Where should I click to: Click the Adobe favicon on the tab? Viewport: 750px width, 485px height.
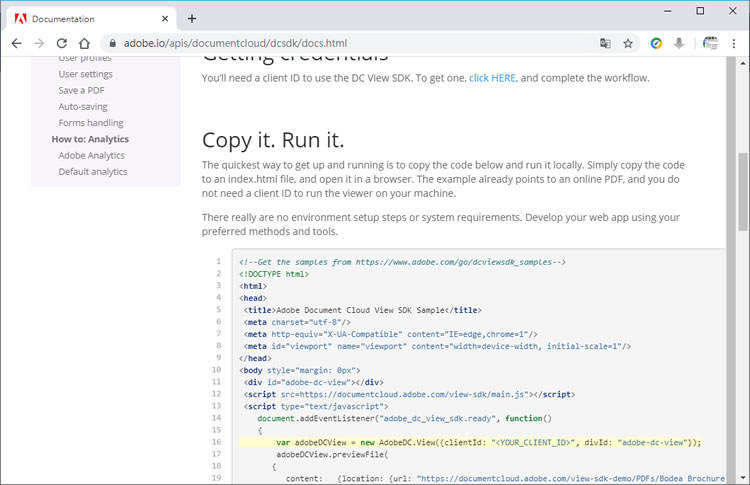pos(21,19)
